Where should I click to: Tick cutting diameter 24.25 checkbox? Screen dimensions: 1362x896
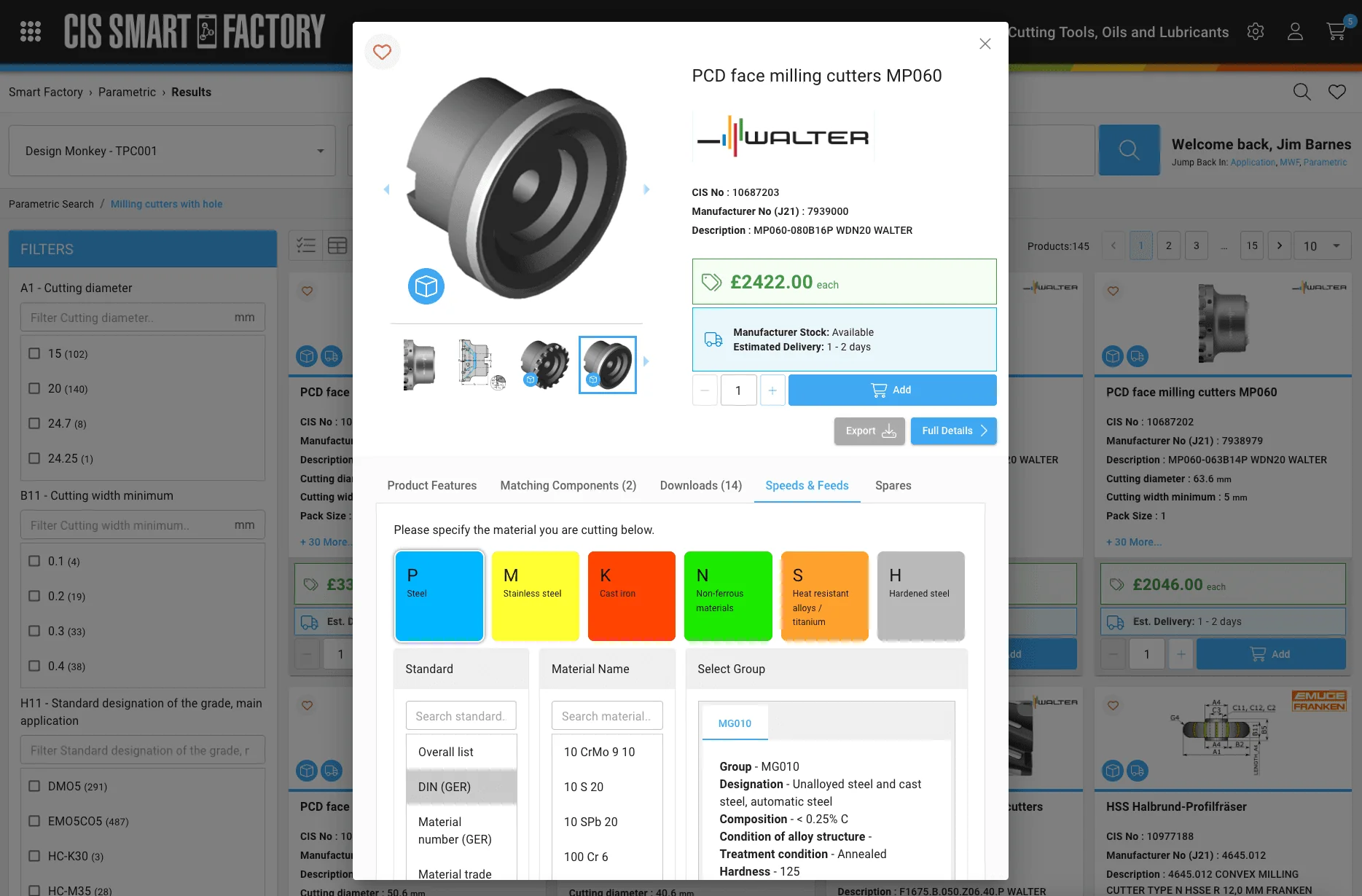[34, 458]
